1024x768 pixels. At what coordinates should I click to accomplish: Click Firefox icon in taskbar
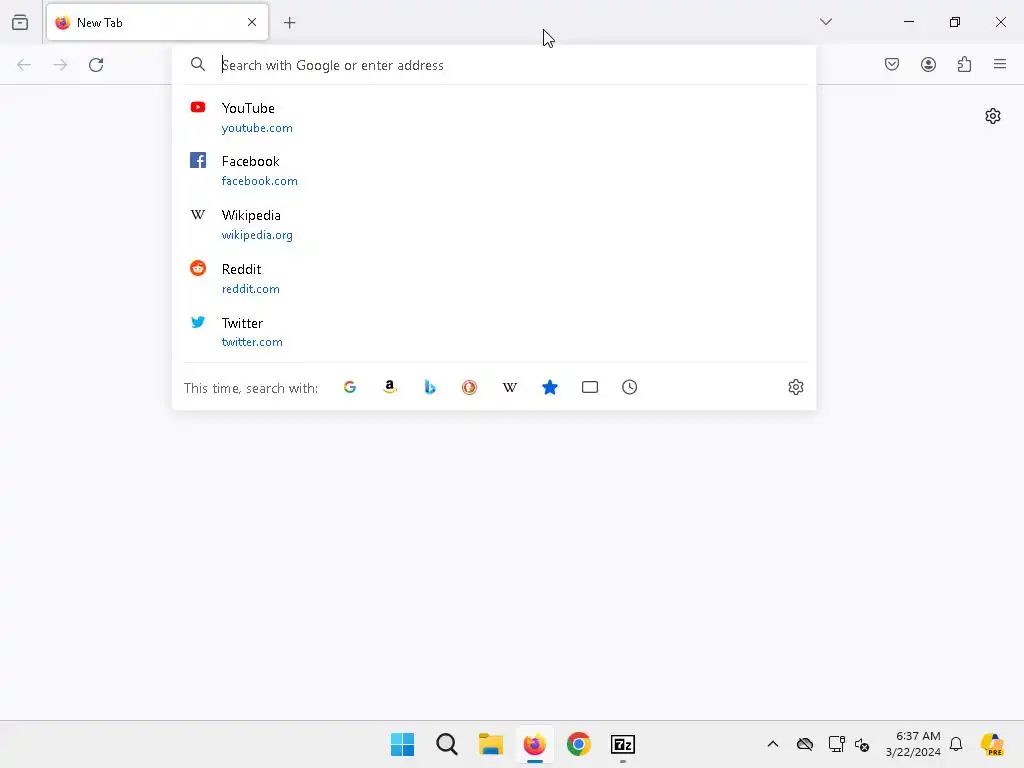[535, 744]
